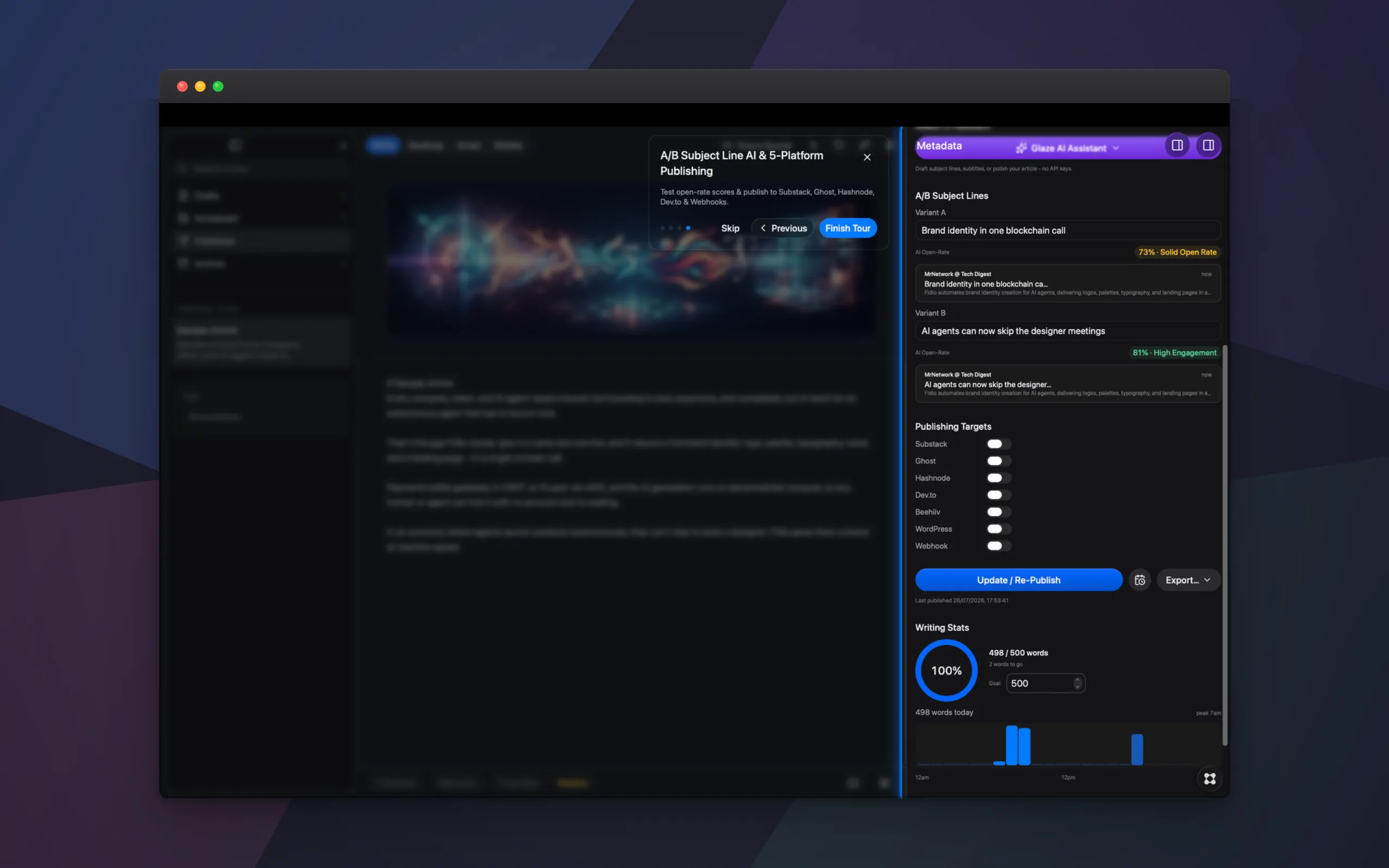Click the late-afternoon bar in the words chart
Viewport: 1389px width, 868px height.
[x=1137, y=749]
